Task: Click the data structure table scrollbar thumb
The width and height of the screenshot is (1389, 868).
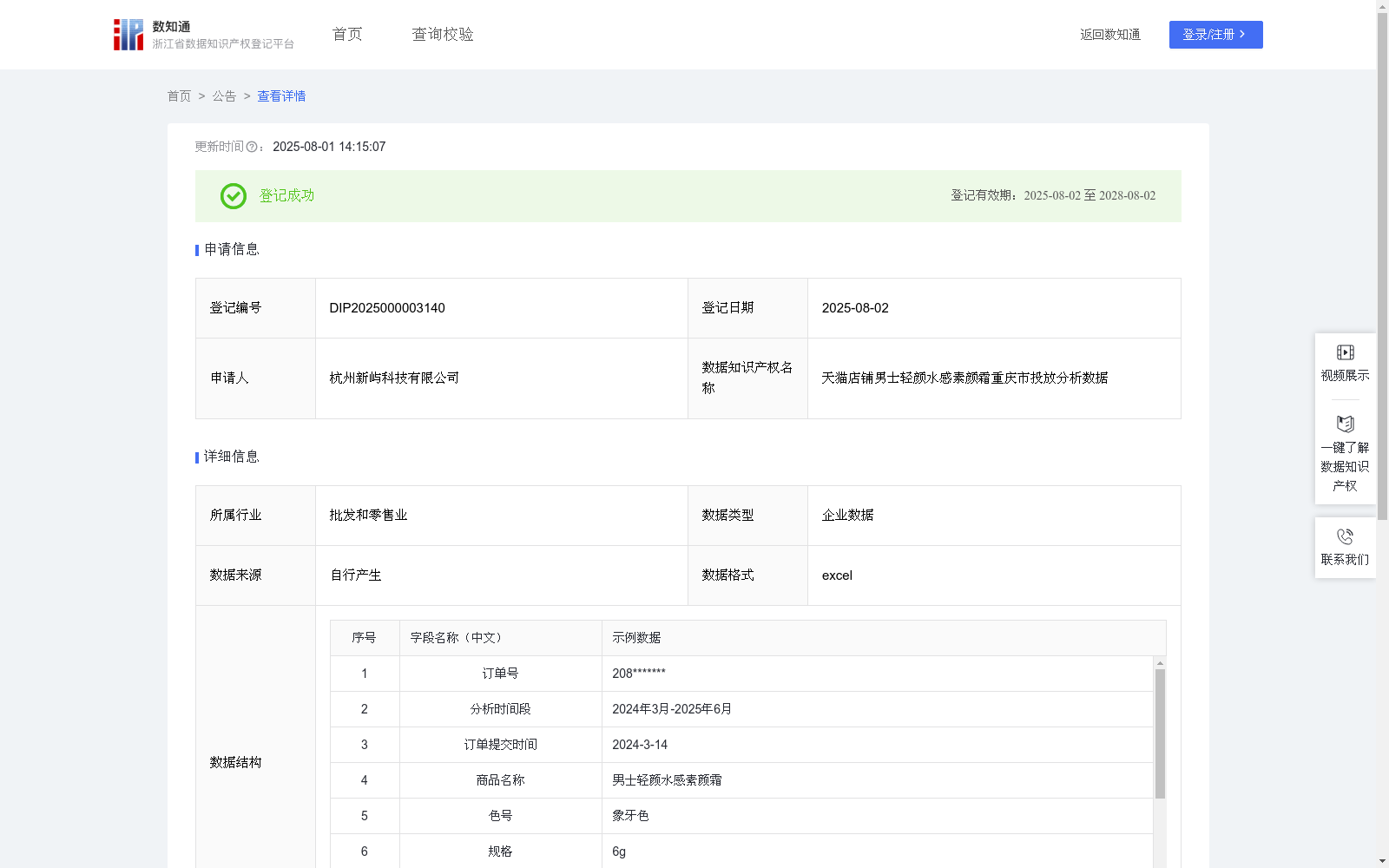Action: tap(1160, 733)
